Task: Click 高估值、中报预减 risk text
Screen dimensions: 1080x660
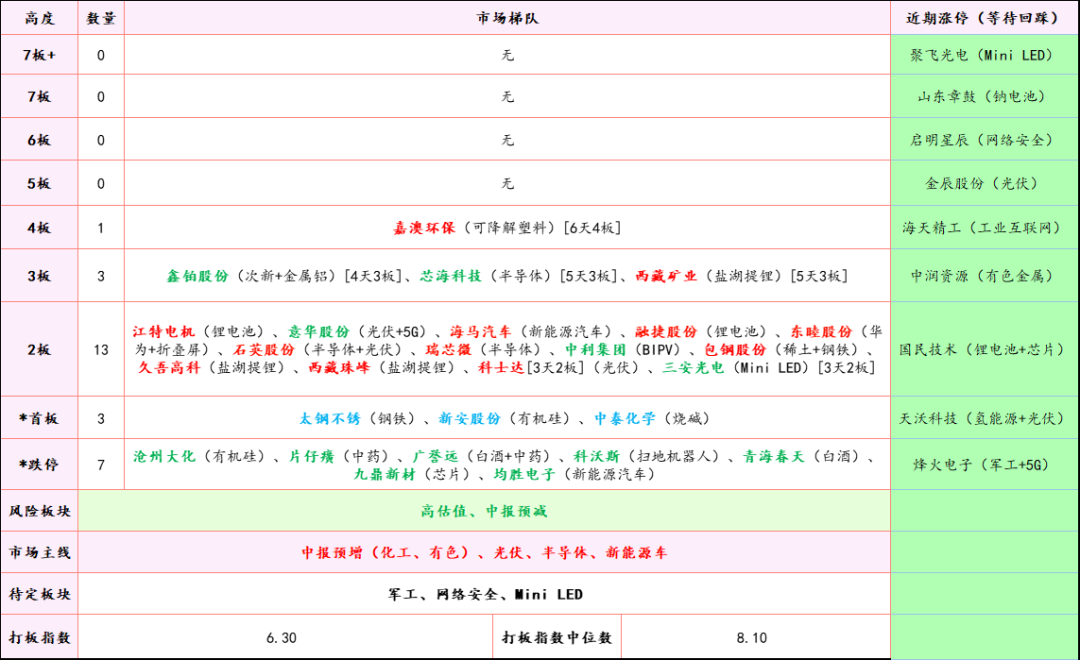Action: pyautogui.click(x=484, y=511)
